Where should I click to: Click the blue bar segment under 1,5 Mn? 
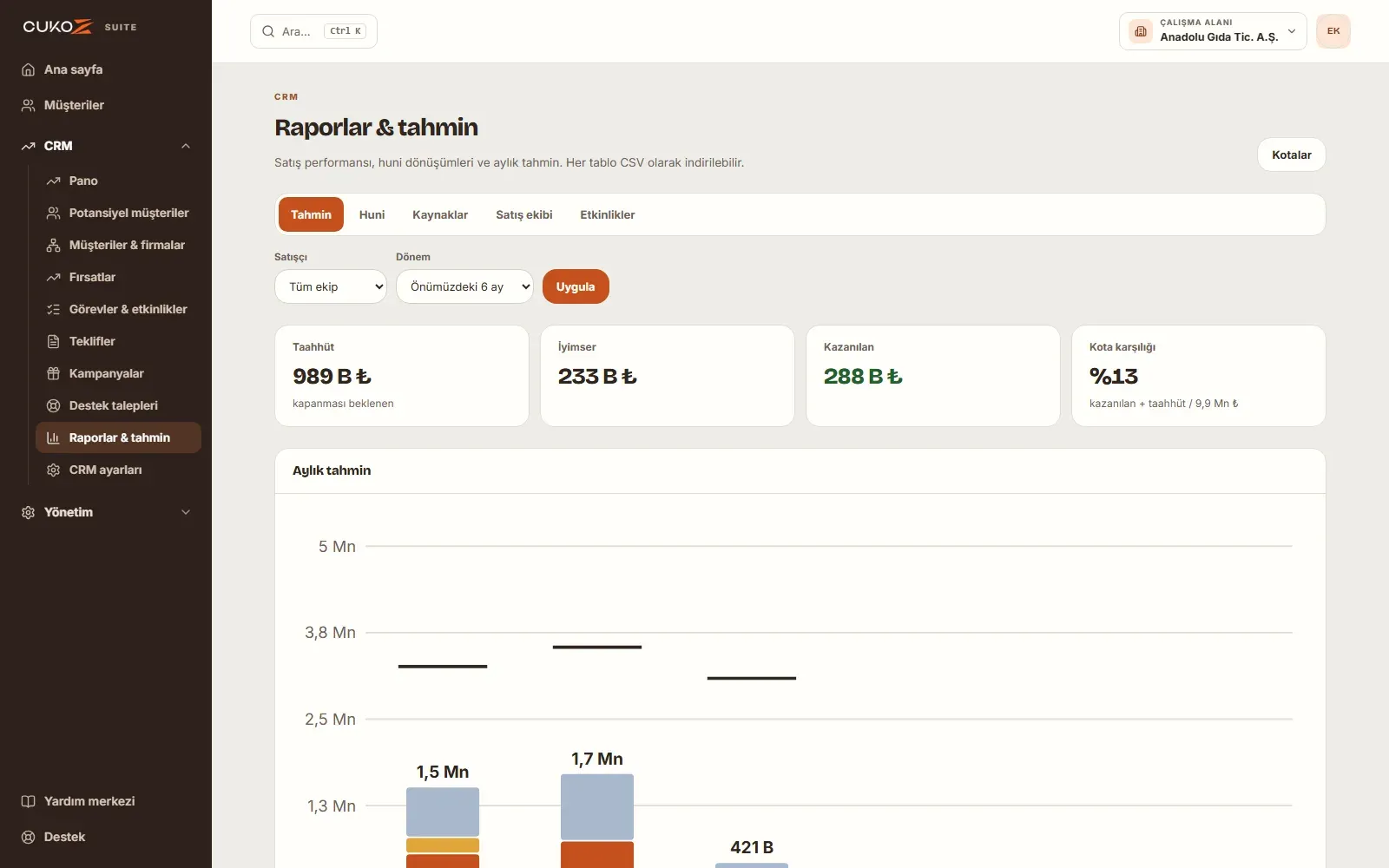point(443,812)
